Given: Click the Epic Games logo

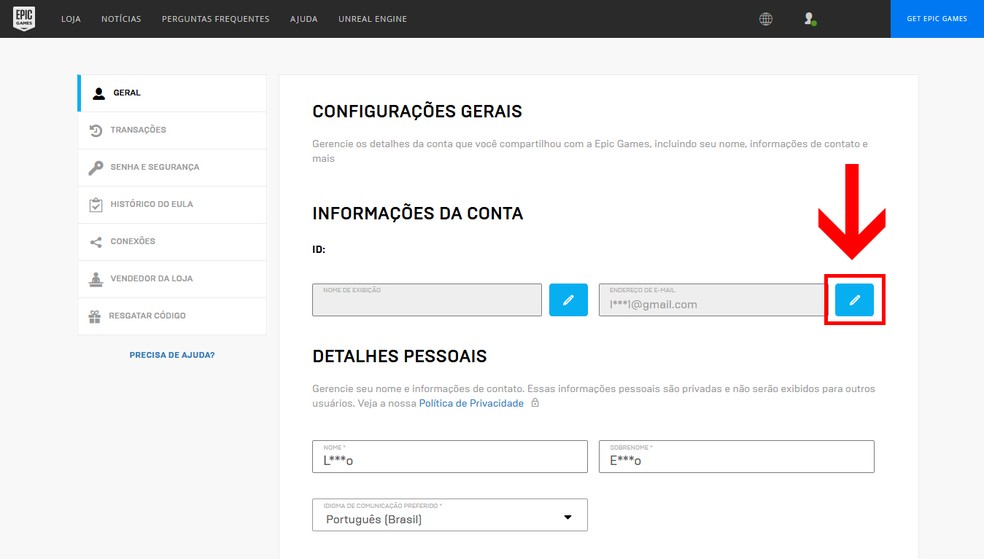Looking at the screenshot, I should pyautogui.click(x=24, y=19).
